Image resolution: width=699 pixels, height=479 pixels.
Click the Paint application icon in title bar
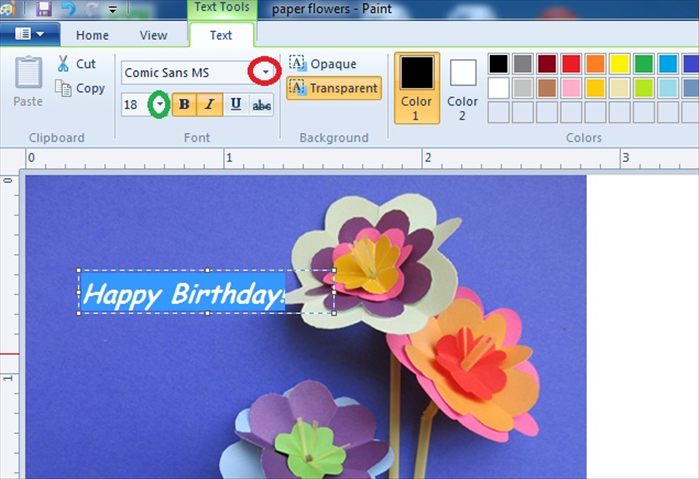click(8, 8)
